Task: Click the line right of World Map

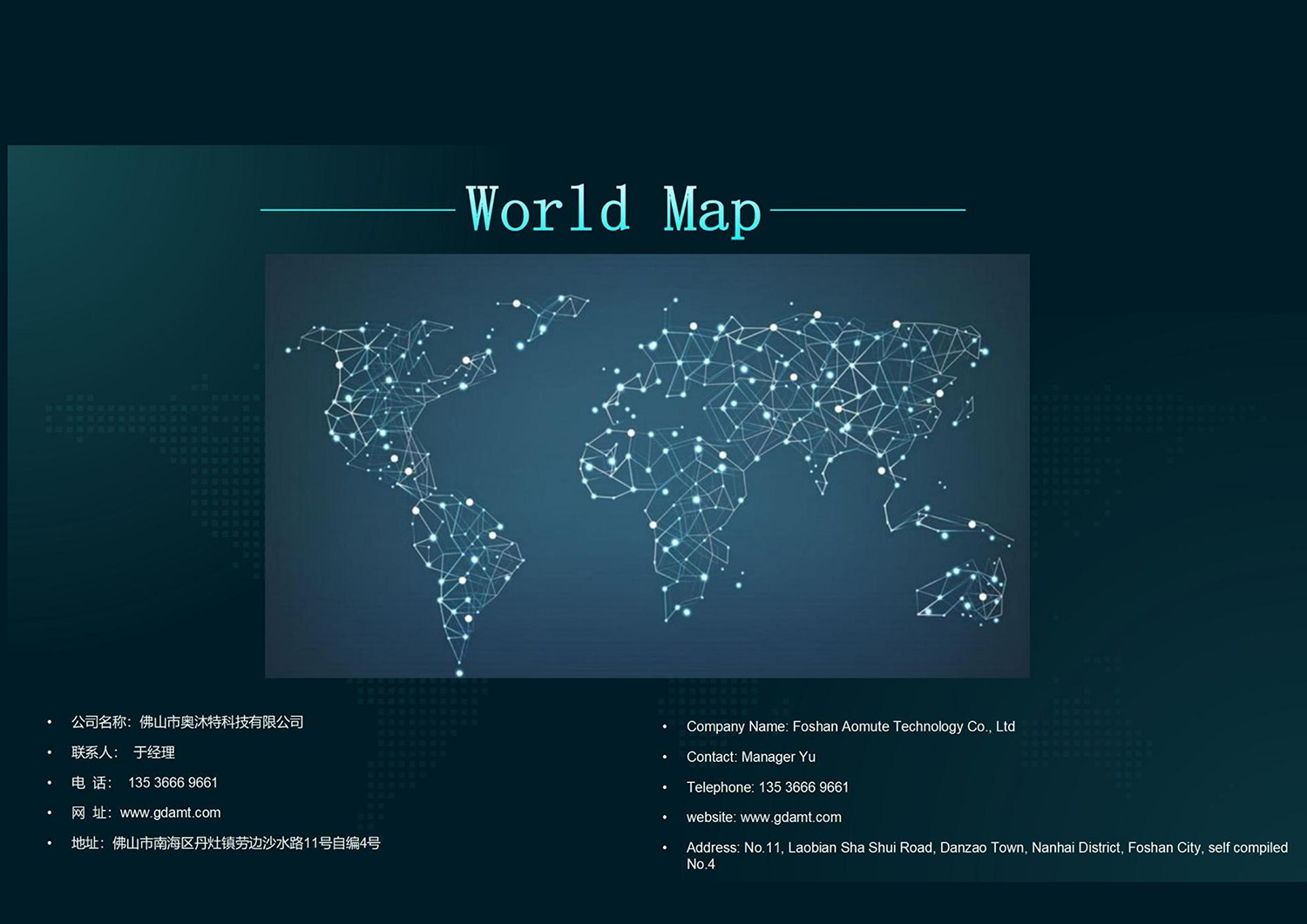Action: pyautogui.click(x=868, y=210)
